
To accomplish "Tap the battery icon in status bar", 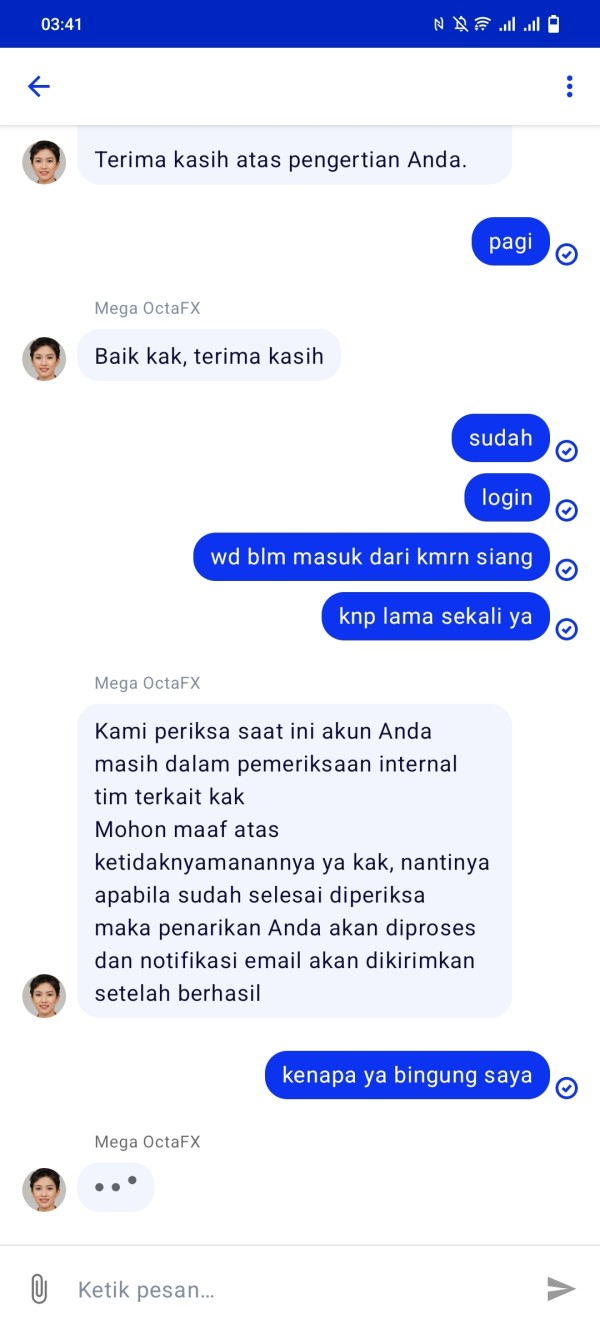I will coord(554,24).
